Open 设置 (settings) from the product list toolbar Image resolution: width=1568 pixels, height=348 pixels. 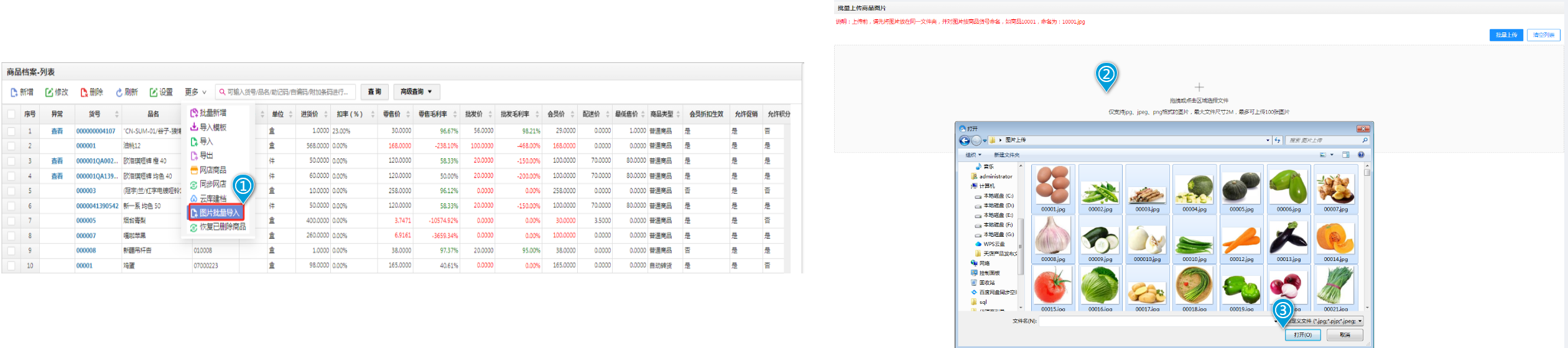point(162,92)
